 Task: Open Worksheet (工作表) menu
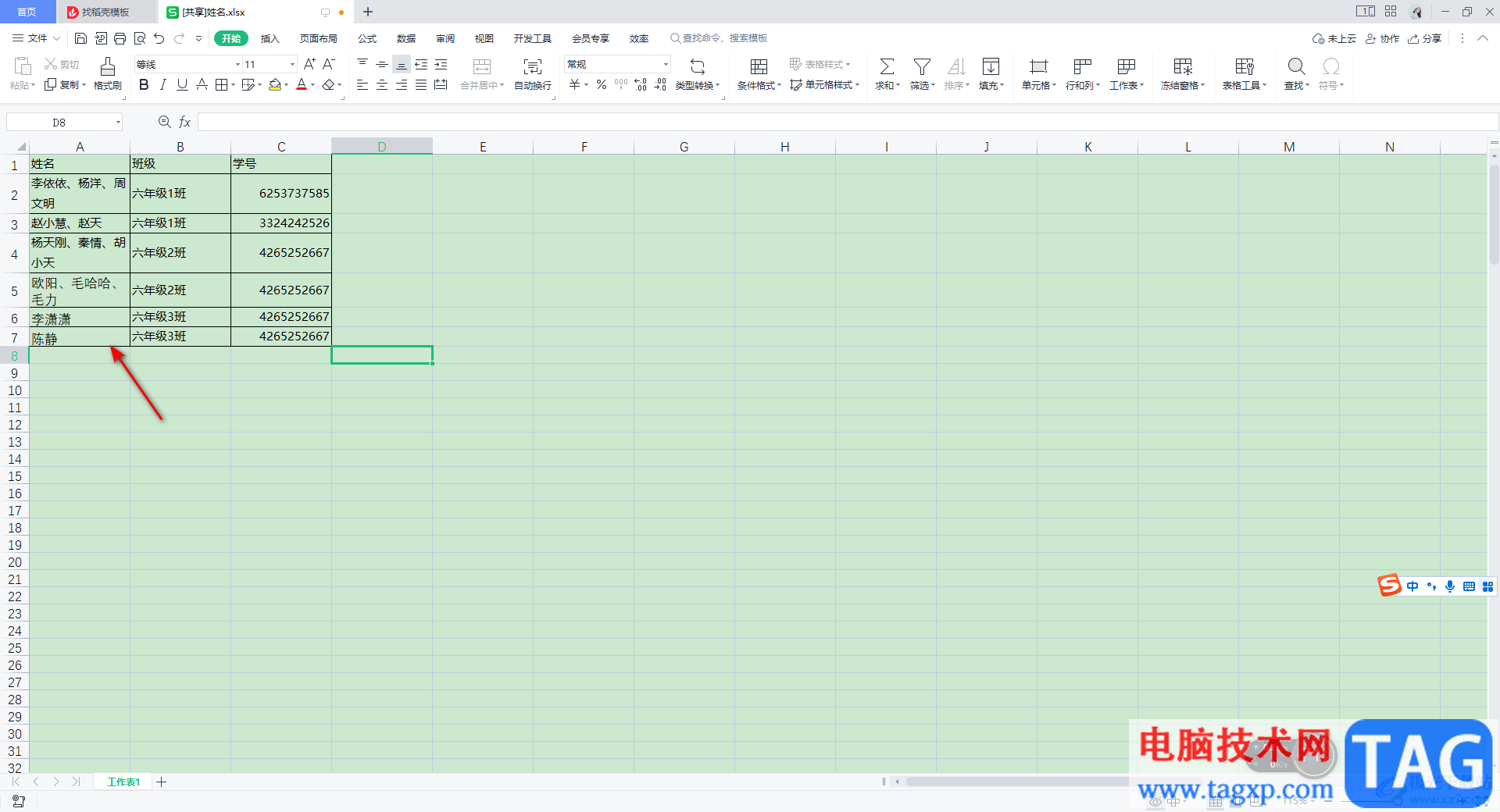[x=1127, y=74]
